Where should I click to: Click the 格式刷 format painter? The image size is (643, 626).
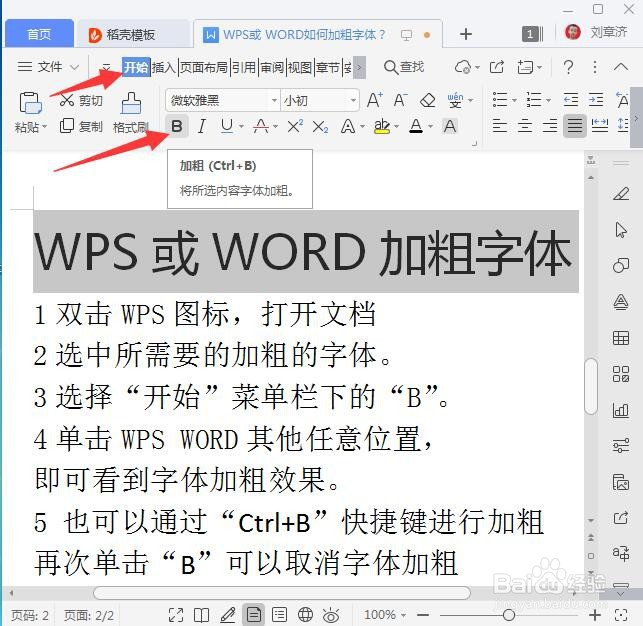131,114
